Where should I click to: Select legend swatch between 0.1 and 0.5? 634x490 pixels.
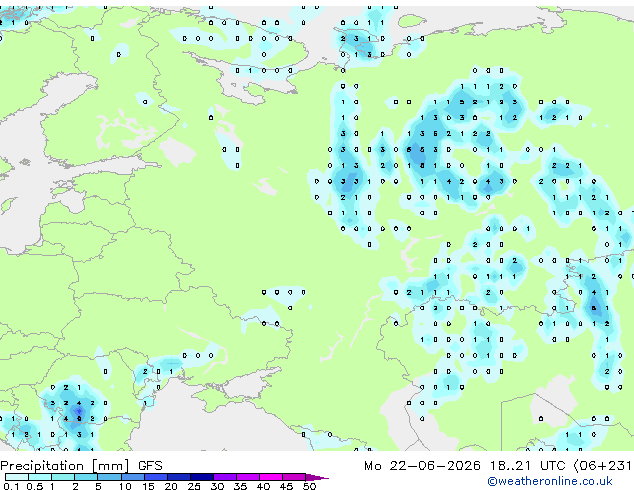click(17, 477)
